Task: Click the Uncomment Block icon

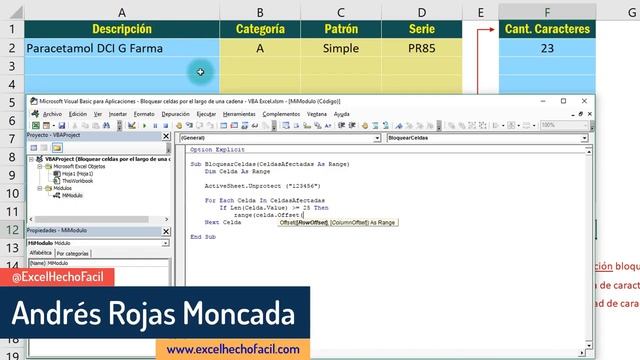Action: pos(385,125)
